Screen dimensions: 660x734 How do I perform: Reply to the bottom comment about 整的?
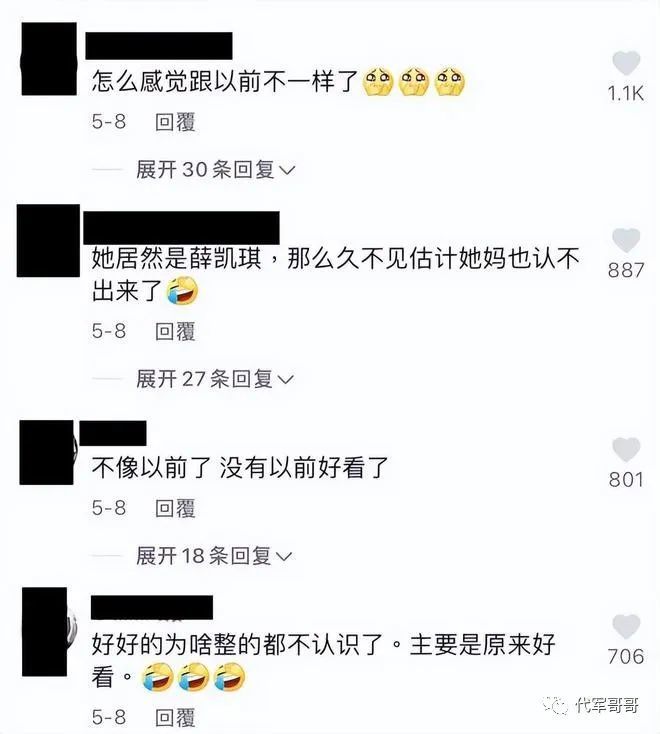(x=175, y=717)
